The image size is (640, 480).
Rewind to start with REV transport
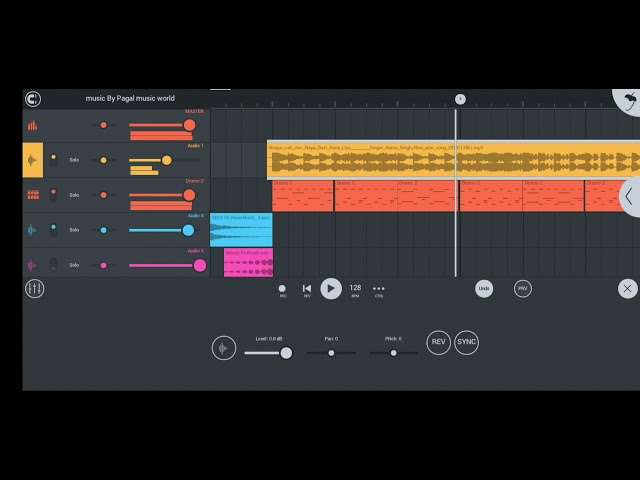tap(307, 291)
